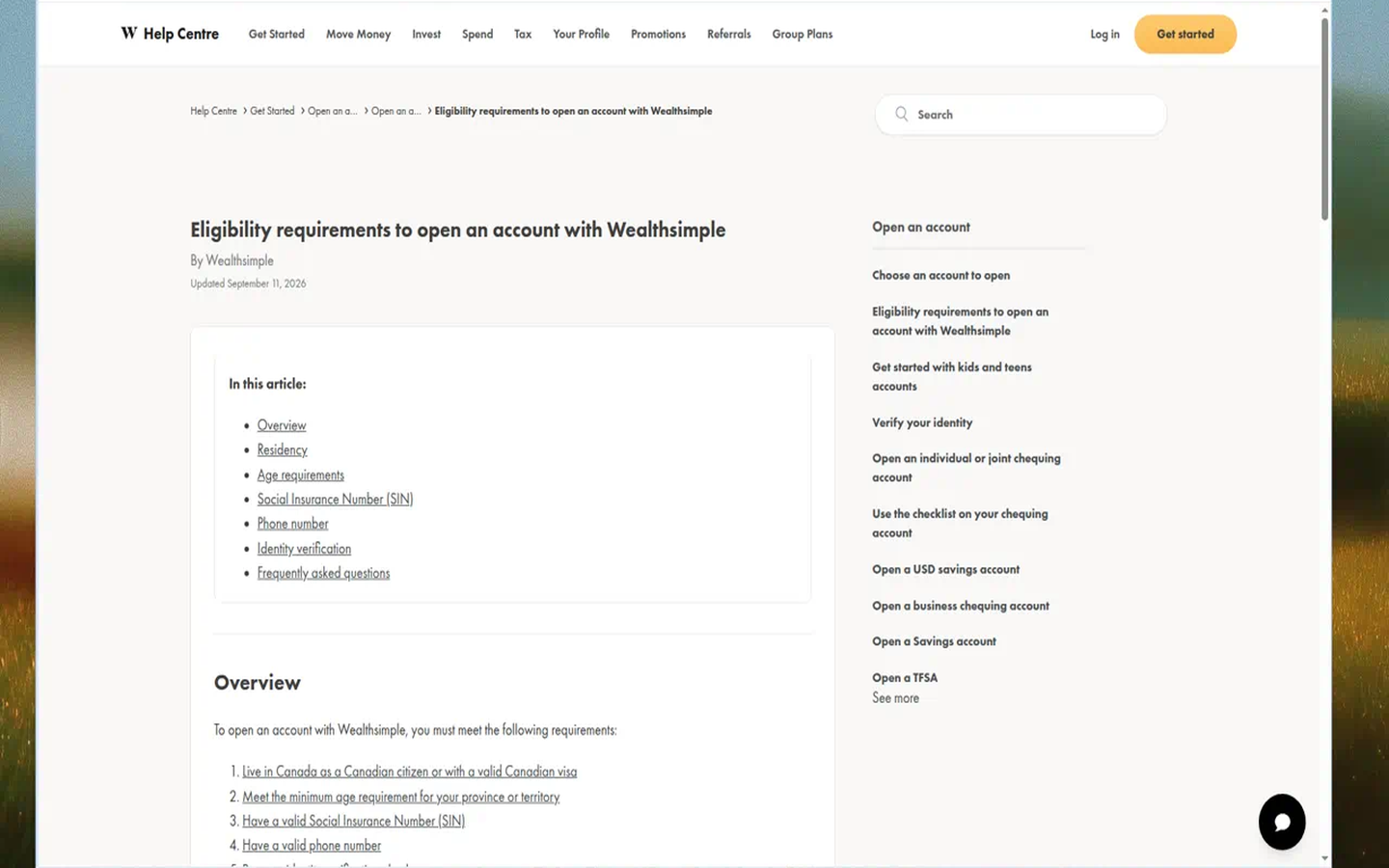
Task: Open 'Live in Canada as a Canadian citizen' link
Action: pos(409,772)
